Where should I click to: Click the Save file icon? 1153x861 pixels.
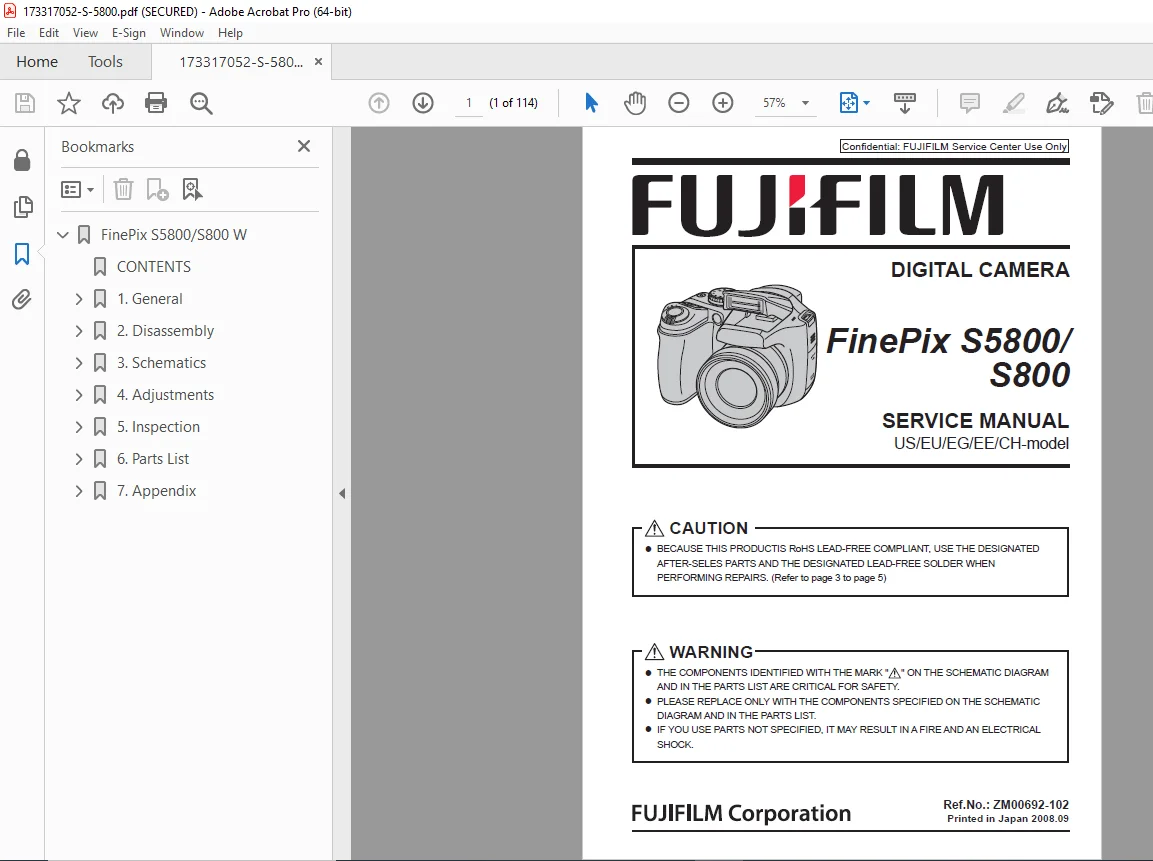point(25,103)
